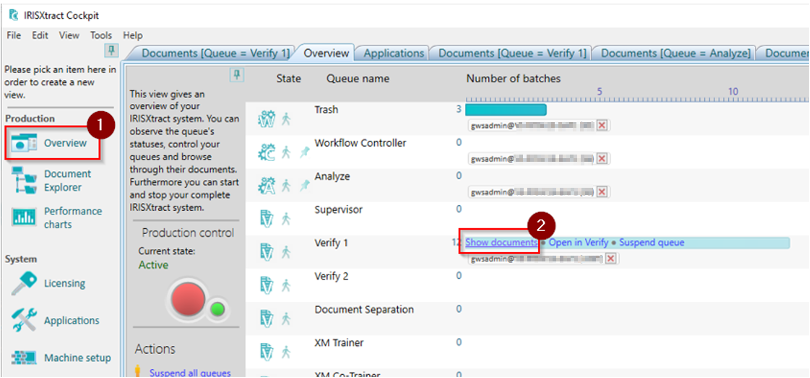The height and width of the screenshot is (378, 810).
Task: Open the View menu
Action: [69, 36]
